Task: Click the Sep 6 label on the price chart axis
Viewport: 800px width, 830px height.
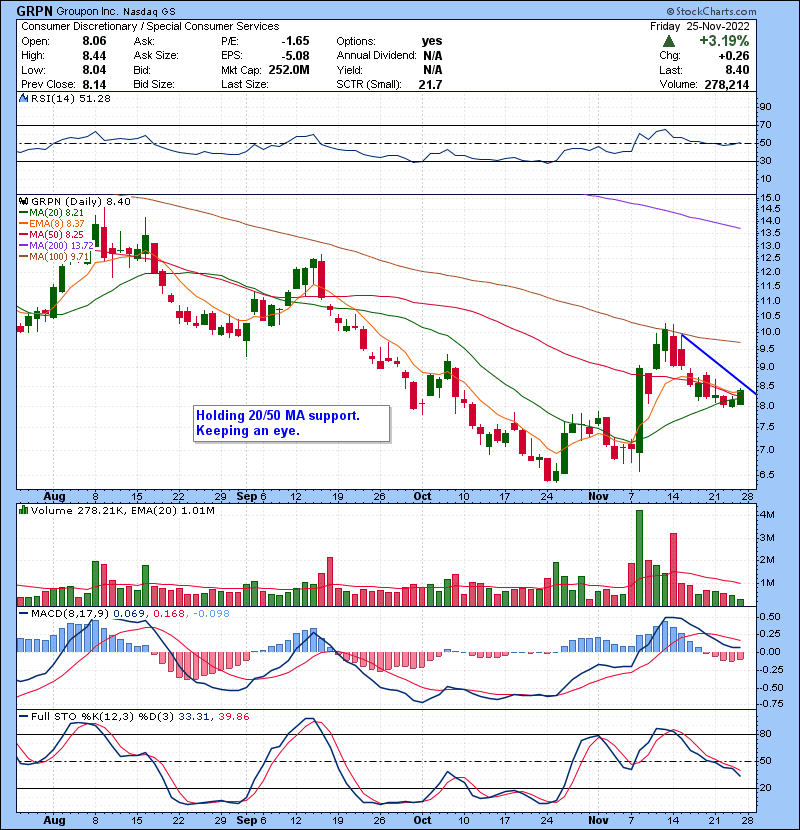Action: (251, 496)
